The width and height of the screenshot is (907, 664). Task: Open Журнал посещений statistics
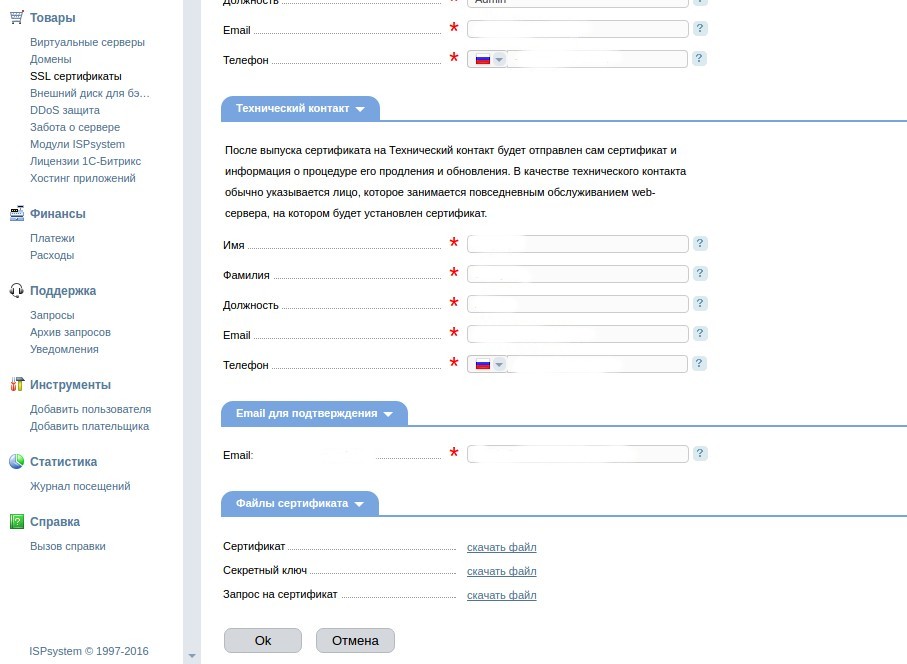tap(80, 486)
